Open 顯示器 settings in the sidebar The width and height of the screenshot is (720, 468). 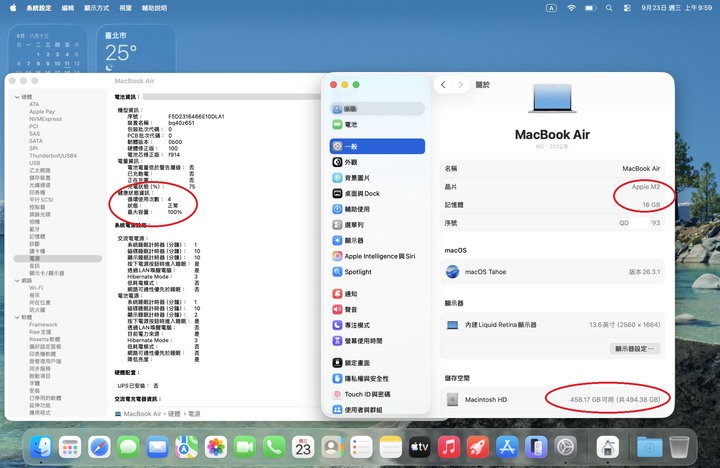[x=377, y=240]
